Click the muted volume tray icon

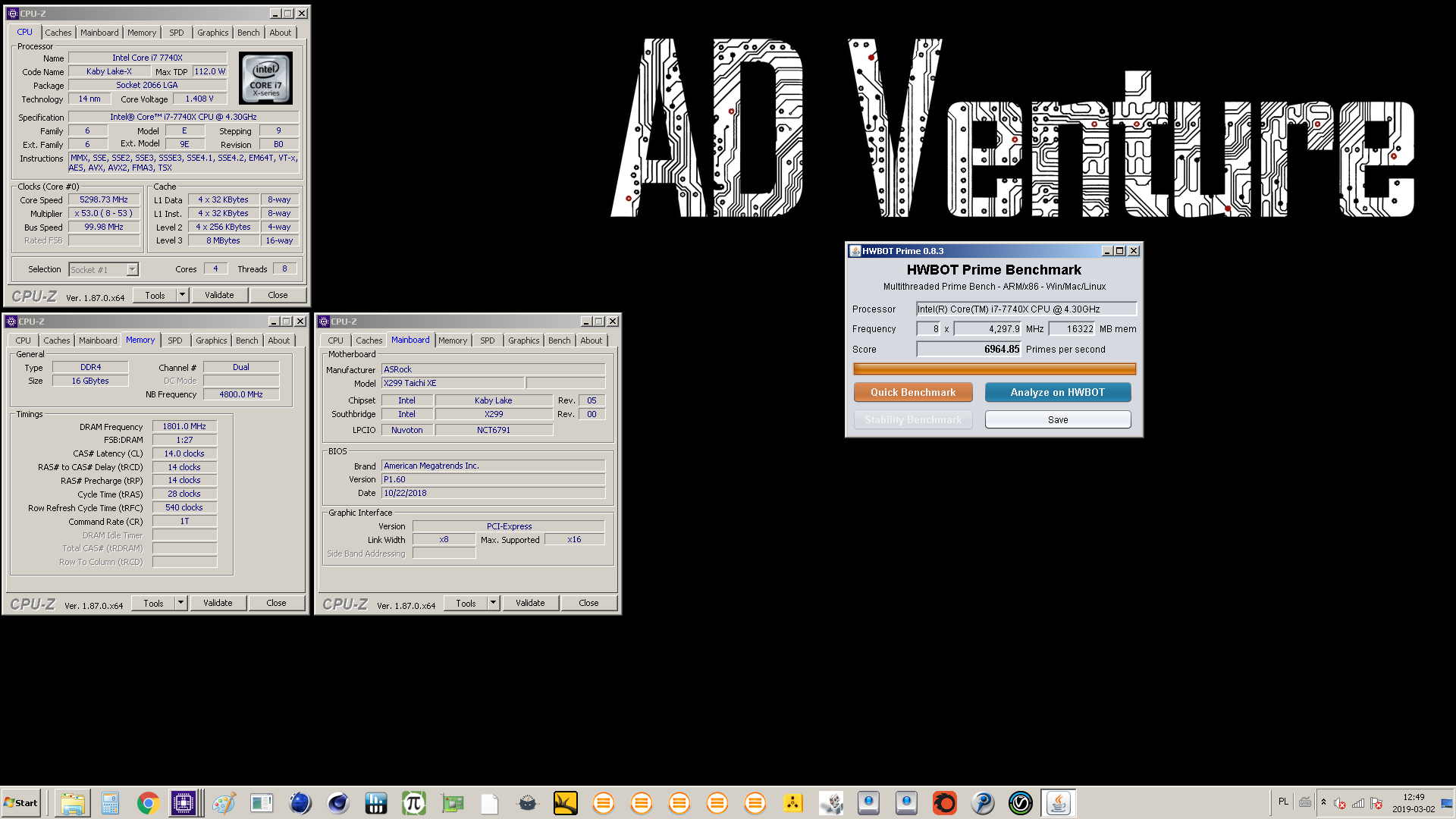pyautogui.click(x=1340, y=803)
